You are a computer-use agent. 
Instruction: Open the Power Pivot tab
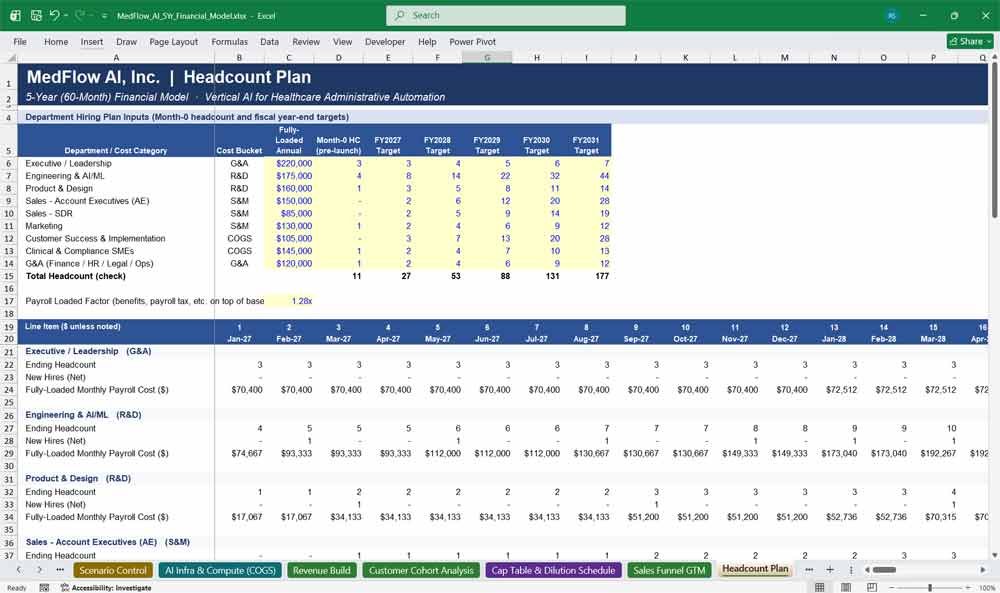[472, 41]
